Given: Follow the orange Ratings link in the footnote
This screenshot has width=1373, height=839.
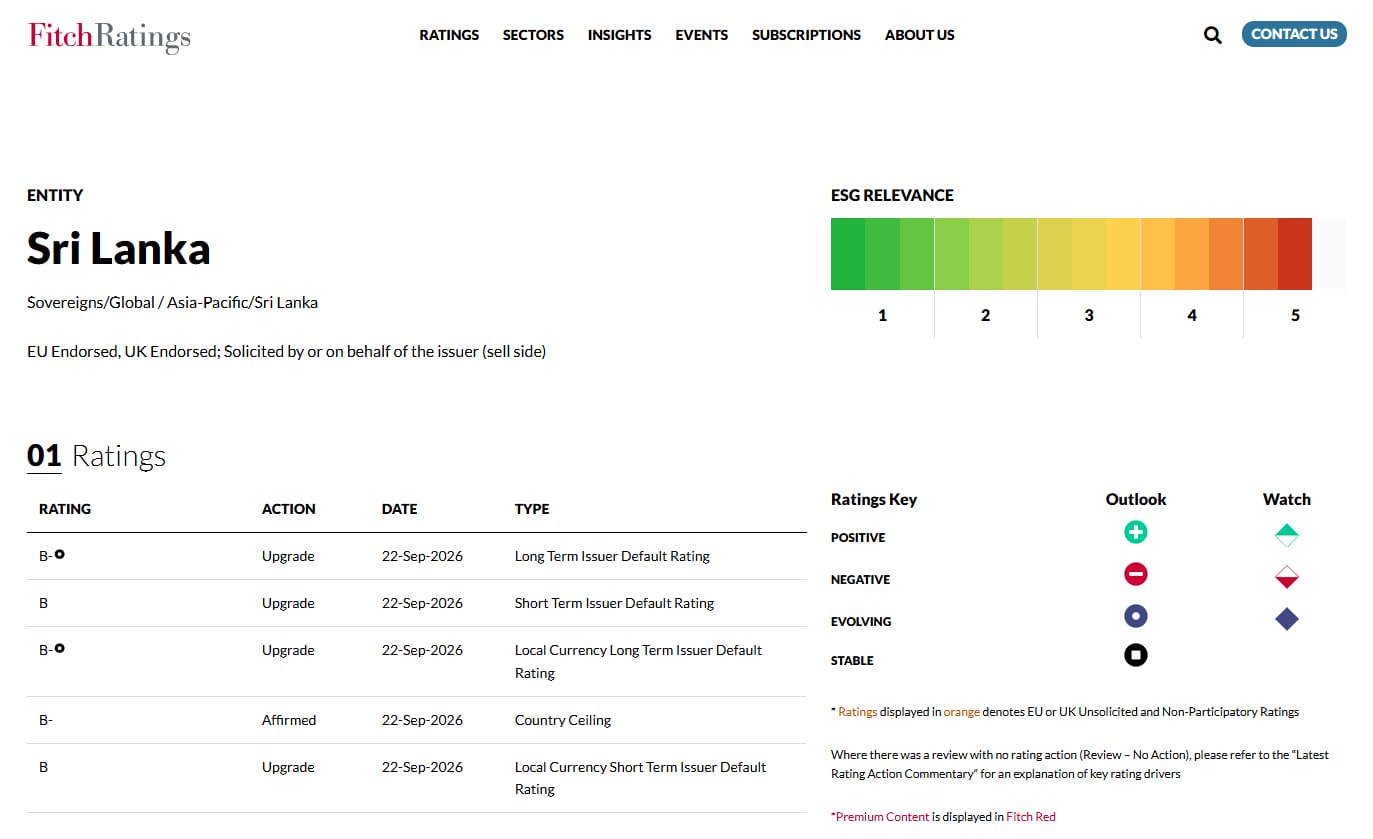Looking at the screenshot, I should click(x=857, y=712).
